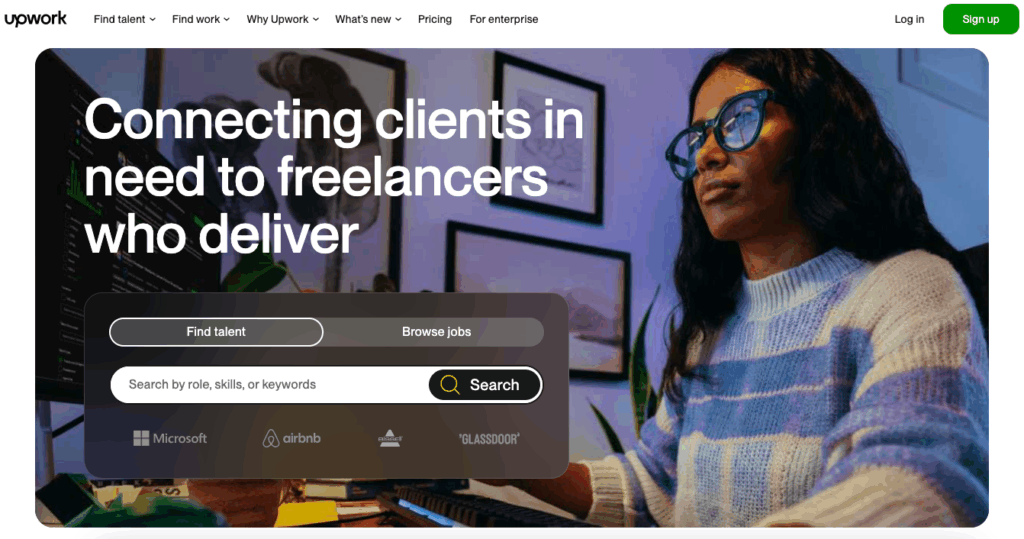Click the triangular logo between Airbnb and Glassdoor

coord(390,438)
